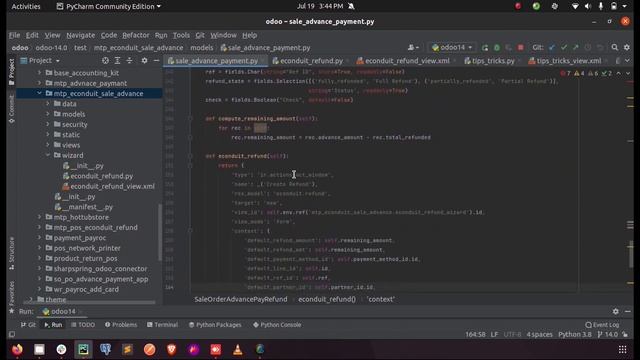Viewport: 640px width, 360px height.
Task: Expand the views folder
Action: pyautogui.click(x=48, y=145)
